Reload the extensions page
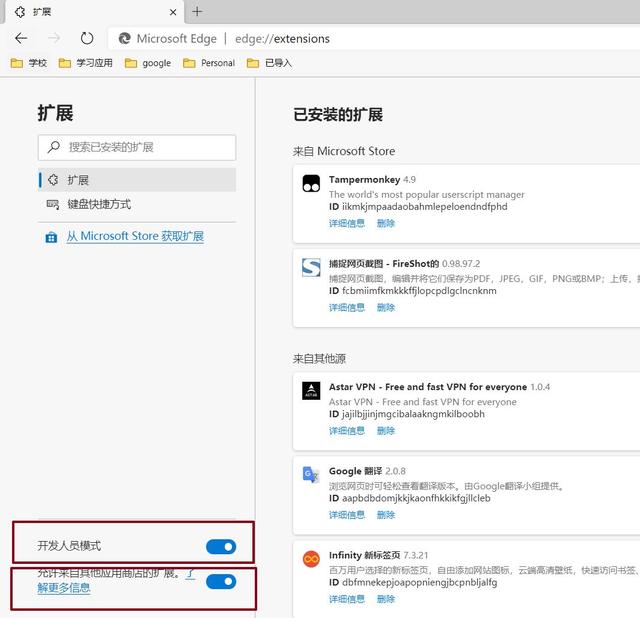Screen dimensions: 640x618 pyautogui.click(x=87, y=38)
